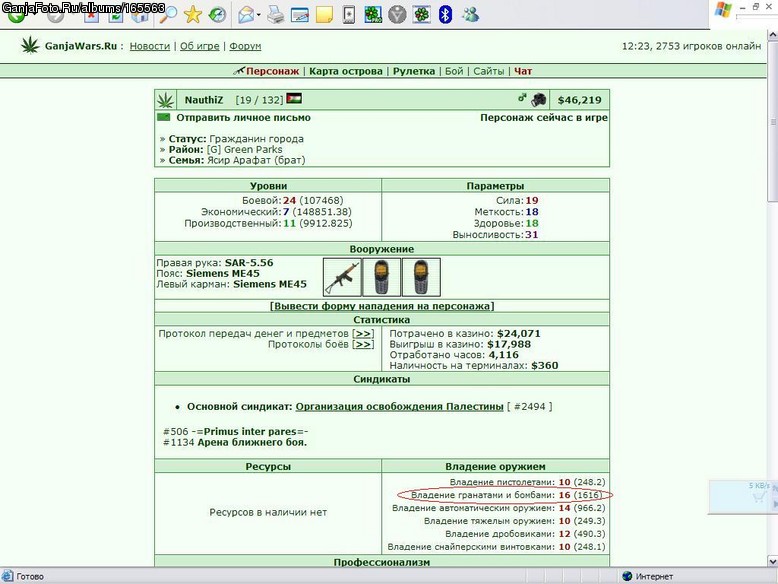Click camera icon next to $46,219
The height and width of the screenshot is (584, 778).
point(539,100)
